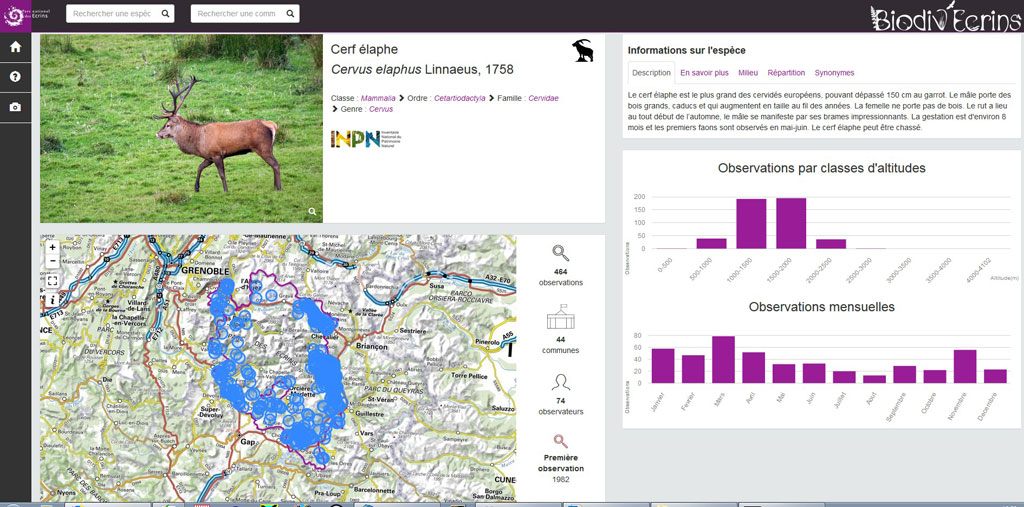
Task: Follow the Cervidae family link
Action: pyautogui.click(x=543, y=98)
